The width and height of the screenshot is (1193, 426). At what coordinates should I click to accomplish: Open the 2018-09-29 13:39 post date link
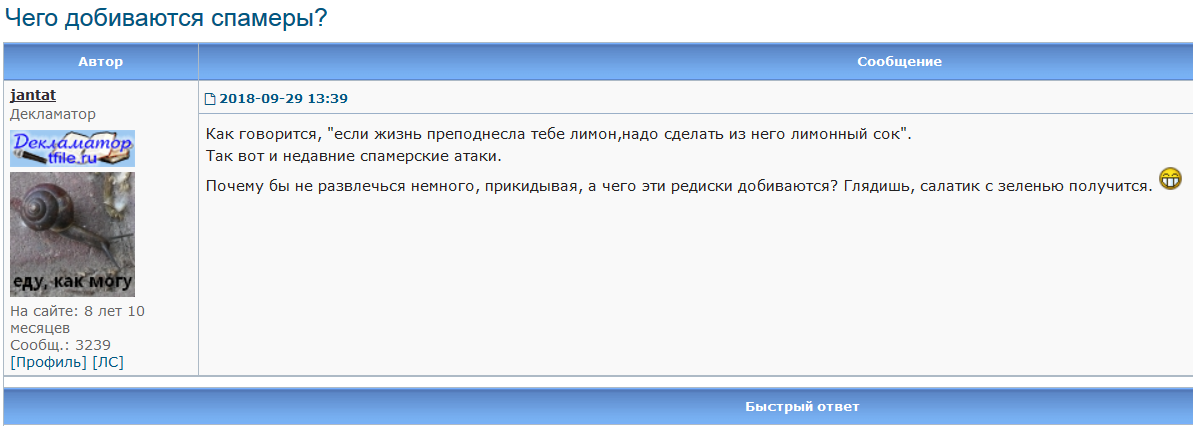(x=284, y=99)
